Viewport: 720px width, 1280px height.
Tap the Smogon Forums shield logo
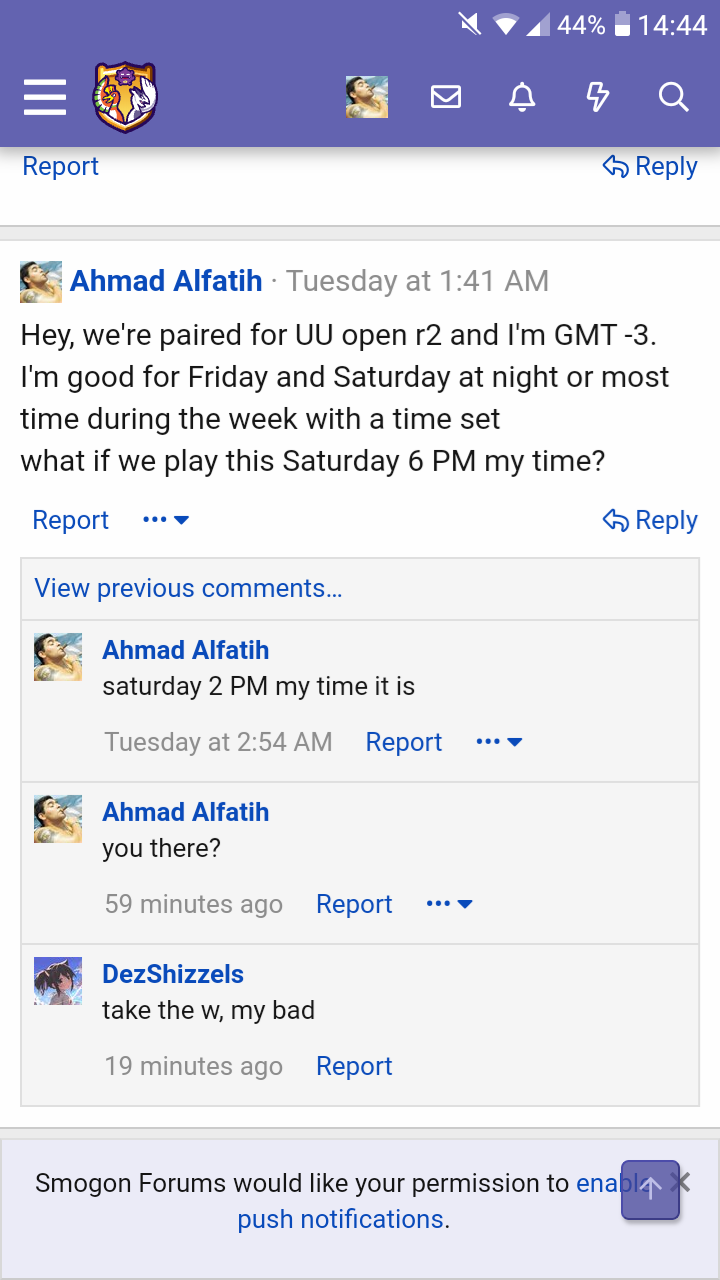pos(125,97)
